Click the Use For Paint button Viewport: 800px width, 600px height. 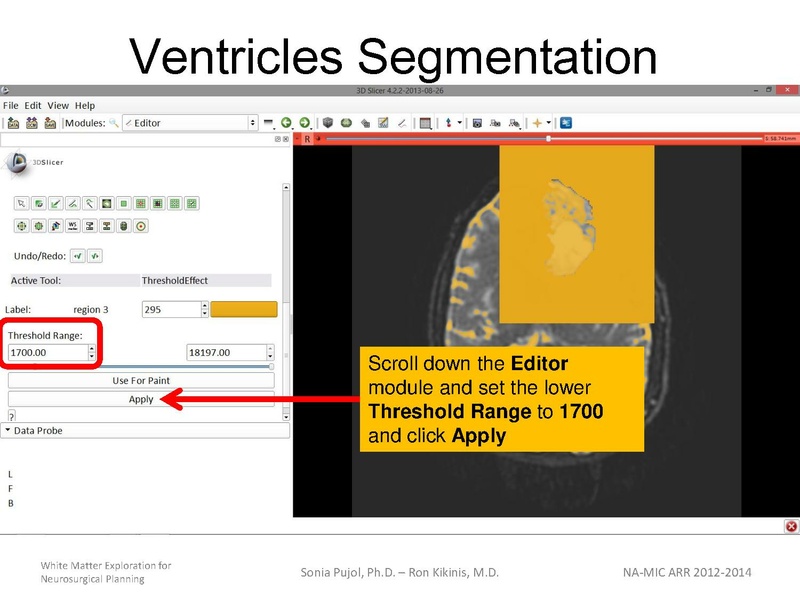point(140,381)
